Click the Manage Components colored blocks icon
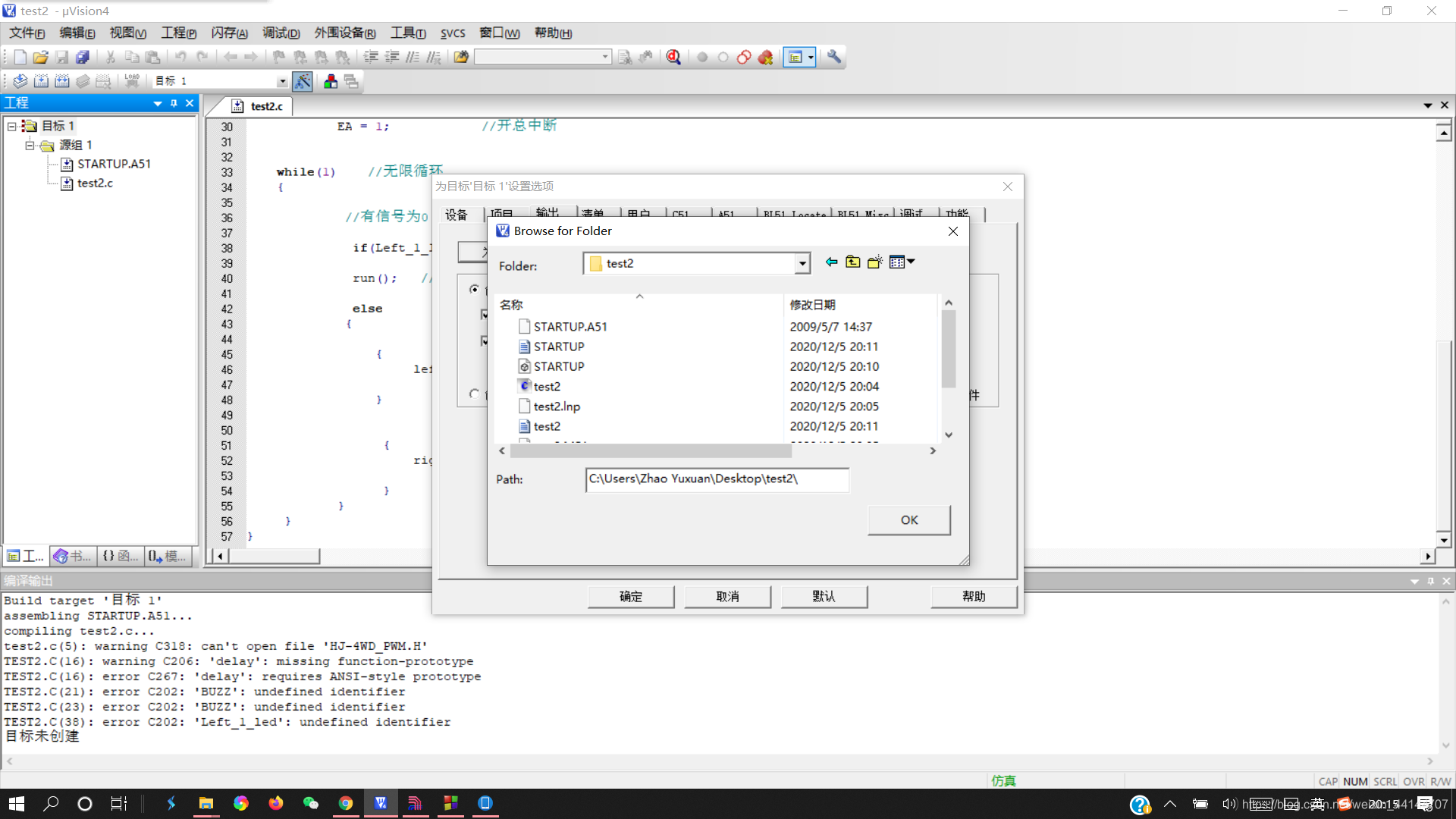Image resolution: width=1456 pixels, height=819 pixels. (x=331, y=81)
